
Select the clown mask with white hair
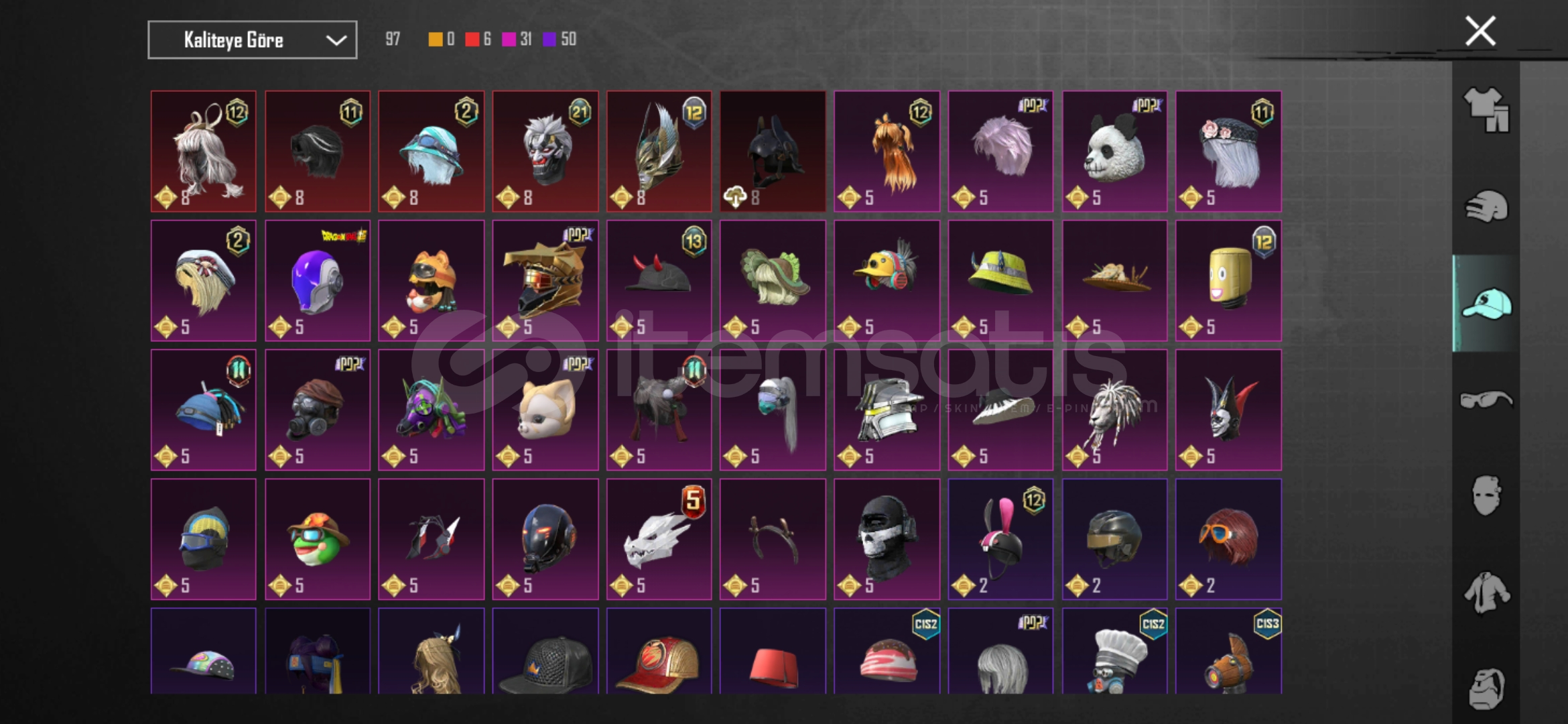545,152
